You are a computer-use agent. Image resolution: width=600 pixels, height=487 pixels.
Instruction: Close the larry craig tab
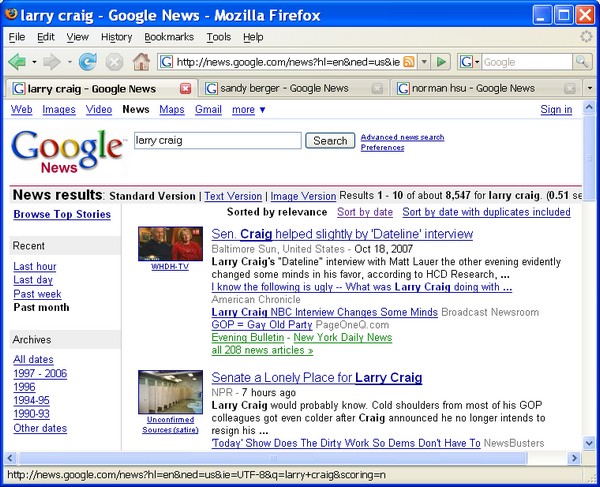tap(186, 89)
